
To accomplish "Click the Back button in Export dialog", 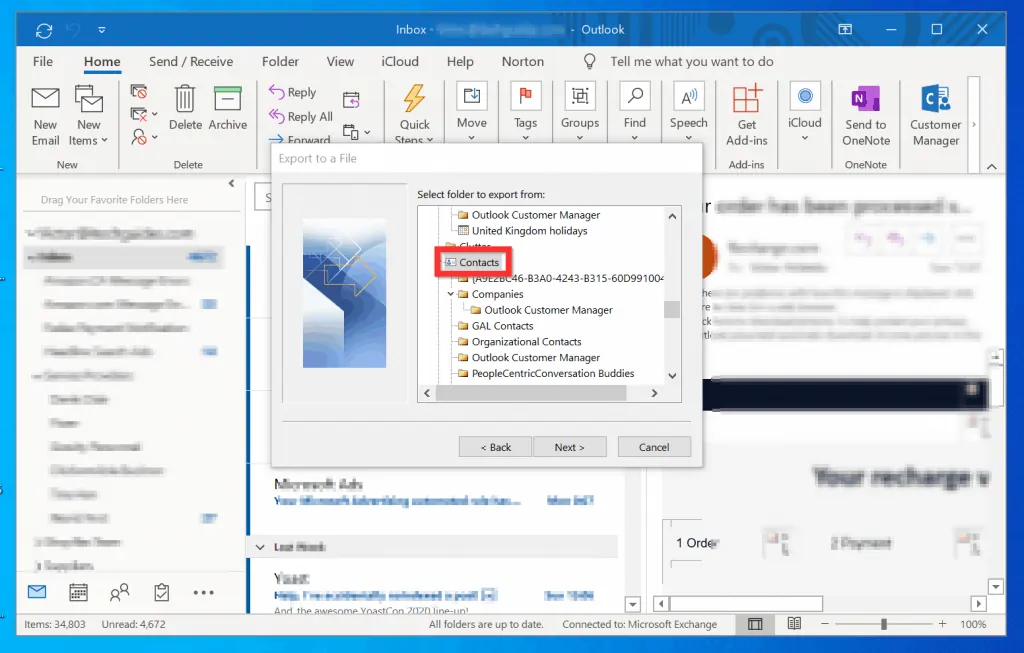I will [495, 447].
